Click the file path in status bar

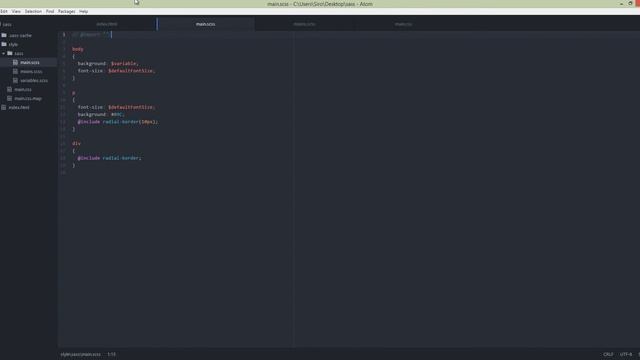tap(80, 354)
